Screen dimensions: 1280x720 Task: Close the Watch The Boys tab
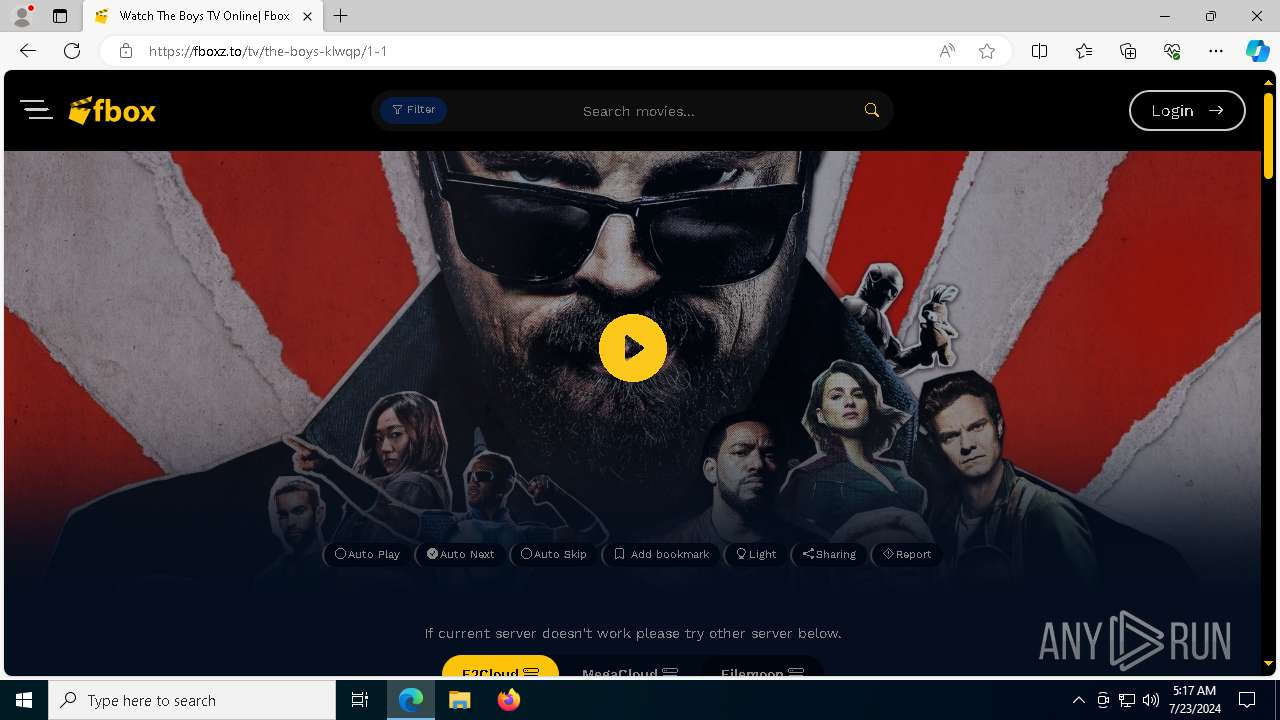[x=307, y=16]
